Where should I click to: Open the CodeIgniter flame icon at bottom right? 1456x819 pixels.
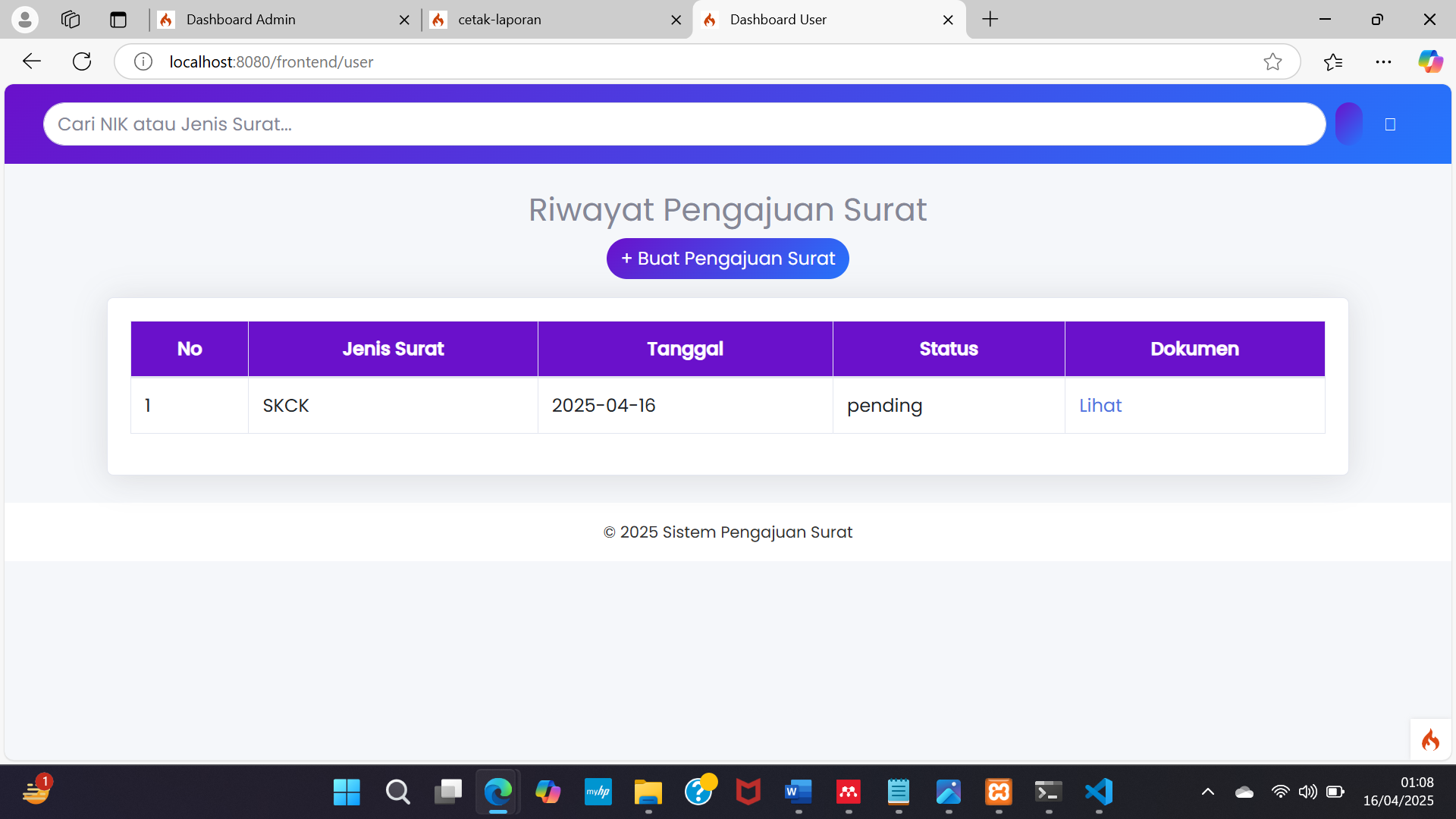(1430, 739)
